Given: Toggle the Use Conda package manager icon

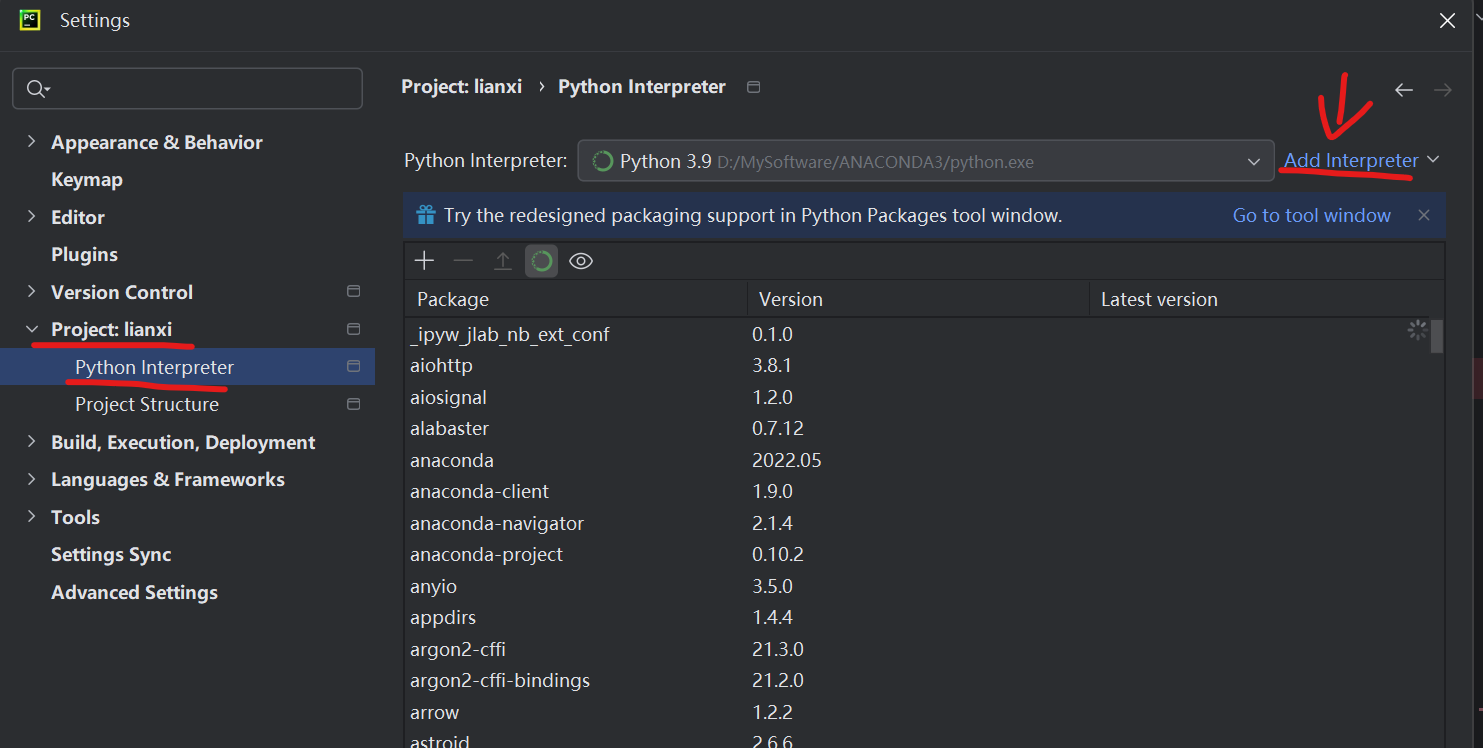Looking at the screenshot, I should click(x=542, y=261).
